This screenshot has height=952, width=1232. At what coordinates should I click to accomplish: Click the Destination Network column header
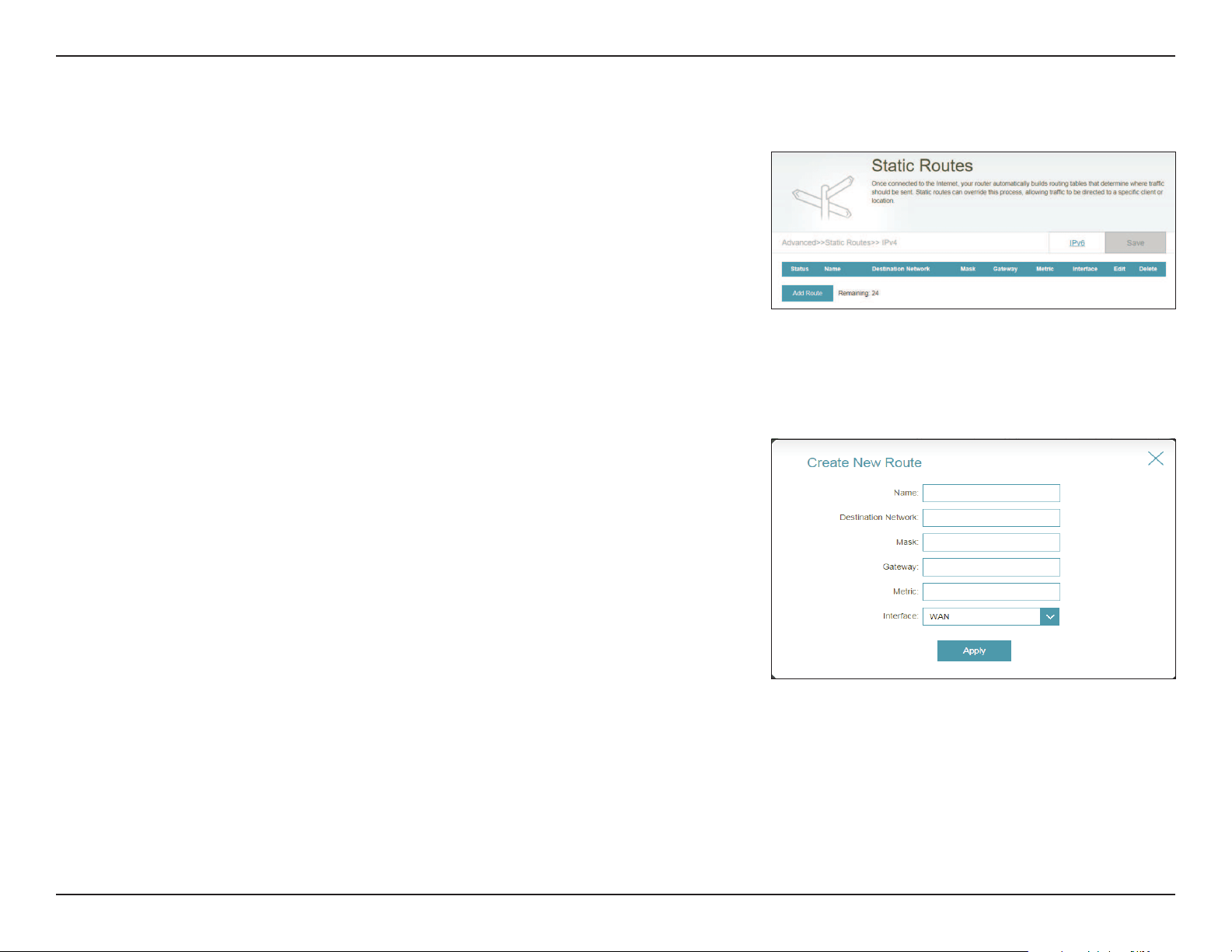point(900,269)
